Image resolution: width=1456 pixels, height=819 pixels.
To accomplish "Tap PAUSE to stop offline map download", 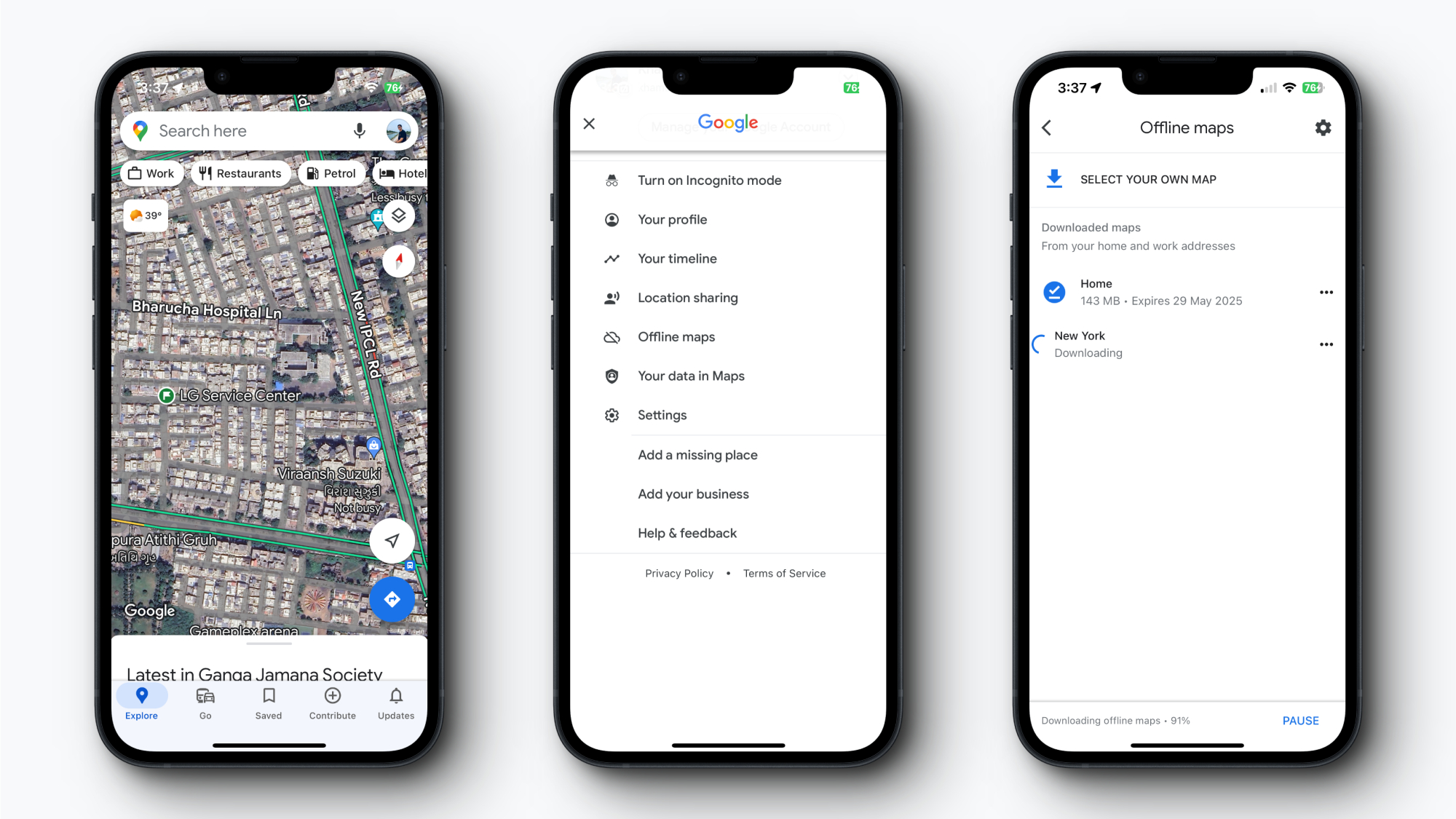I will [1301, 720].
